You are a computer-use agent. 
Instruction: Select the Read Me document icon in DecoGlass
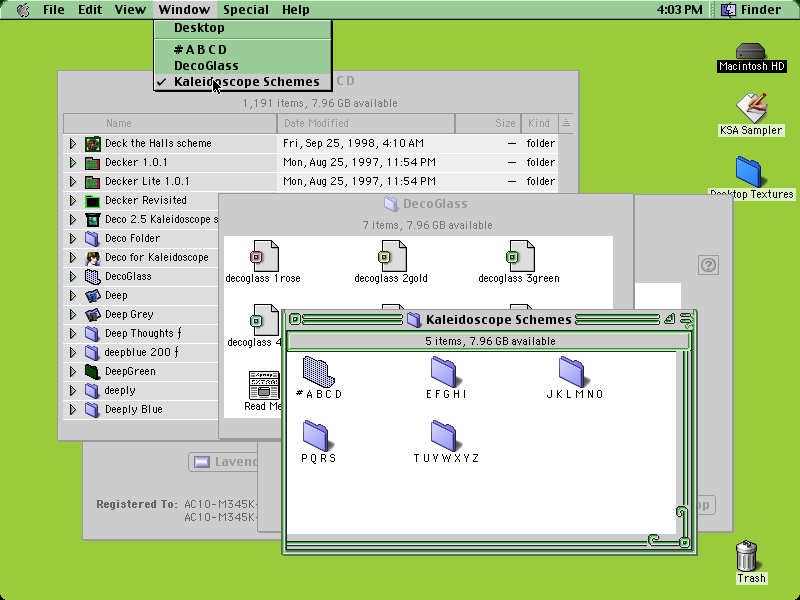click(x=264, y=385)
